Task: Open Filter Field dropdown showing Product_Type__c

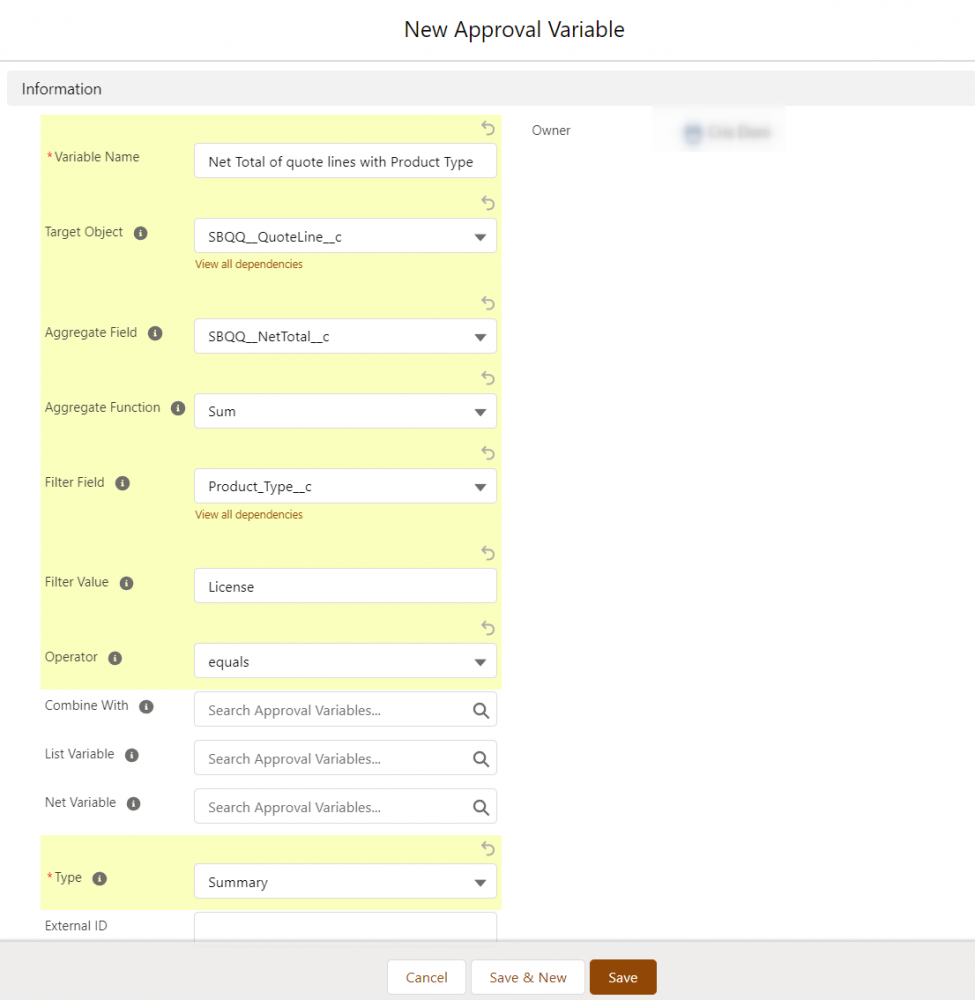Action: 345,486
